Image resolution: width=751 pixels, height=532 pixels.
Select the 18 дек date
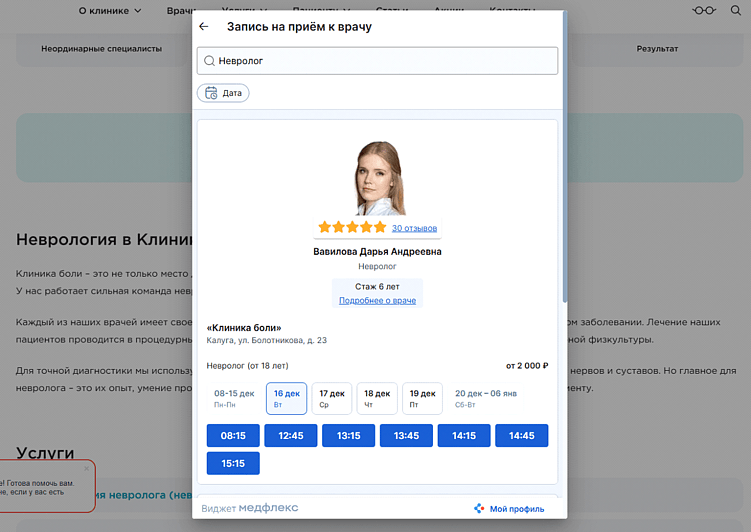[377, 398]
